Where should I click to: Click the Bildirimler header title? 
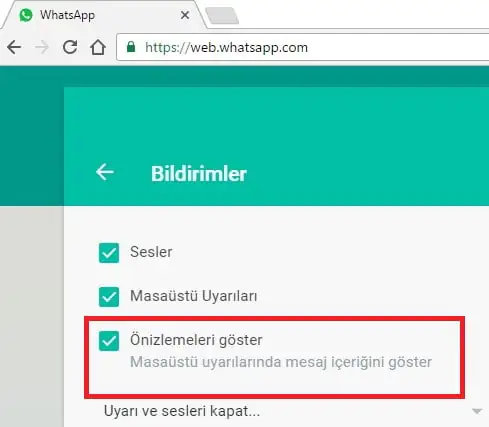click(x=199, y=174)
